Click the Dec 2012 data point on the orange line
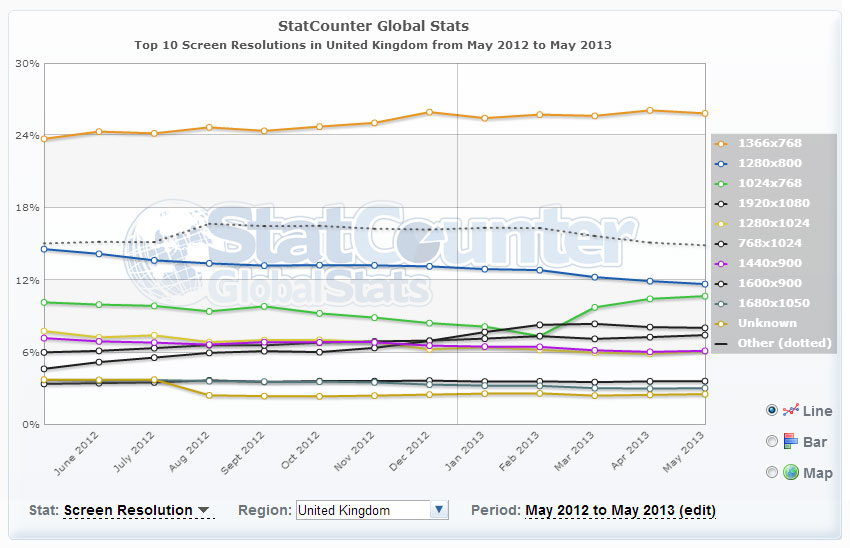 coord(429,112)
